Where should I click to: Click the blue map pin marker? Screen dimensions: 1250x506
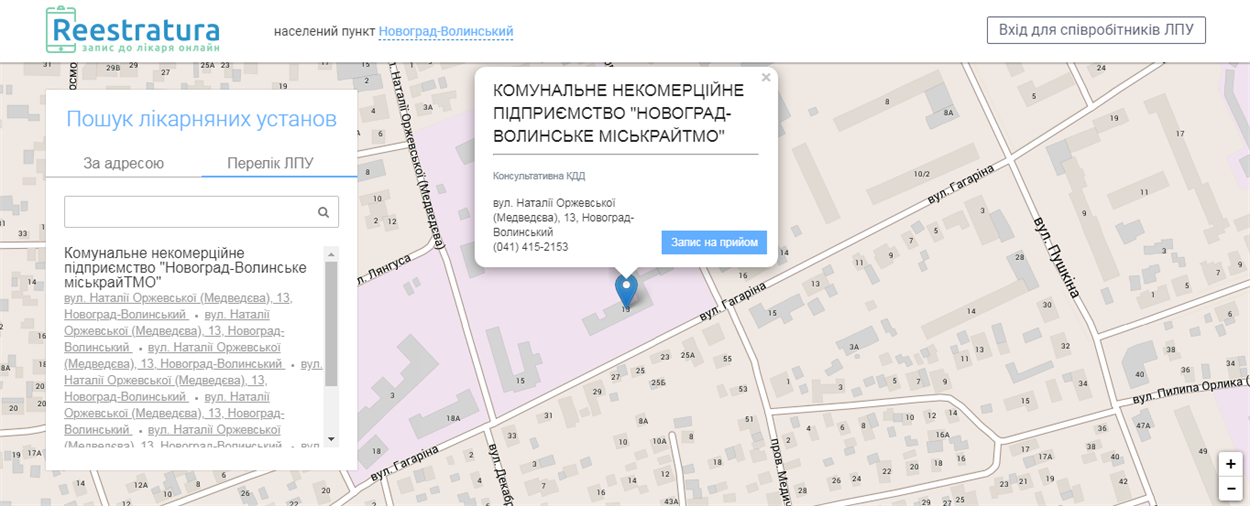point(626,291)
